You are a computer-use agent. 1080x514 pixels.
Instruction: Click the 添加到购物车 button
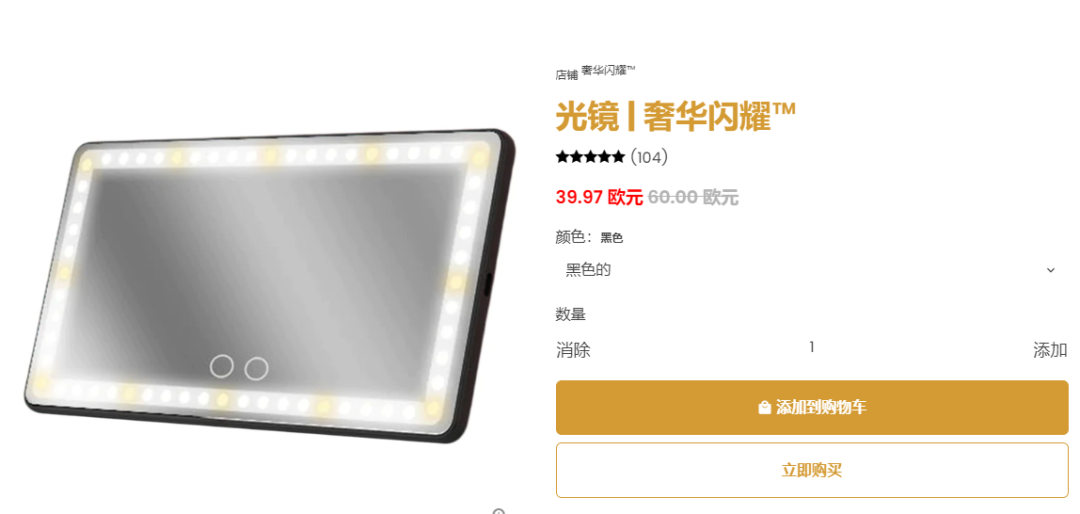[812, 408]
